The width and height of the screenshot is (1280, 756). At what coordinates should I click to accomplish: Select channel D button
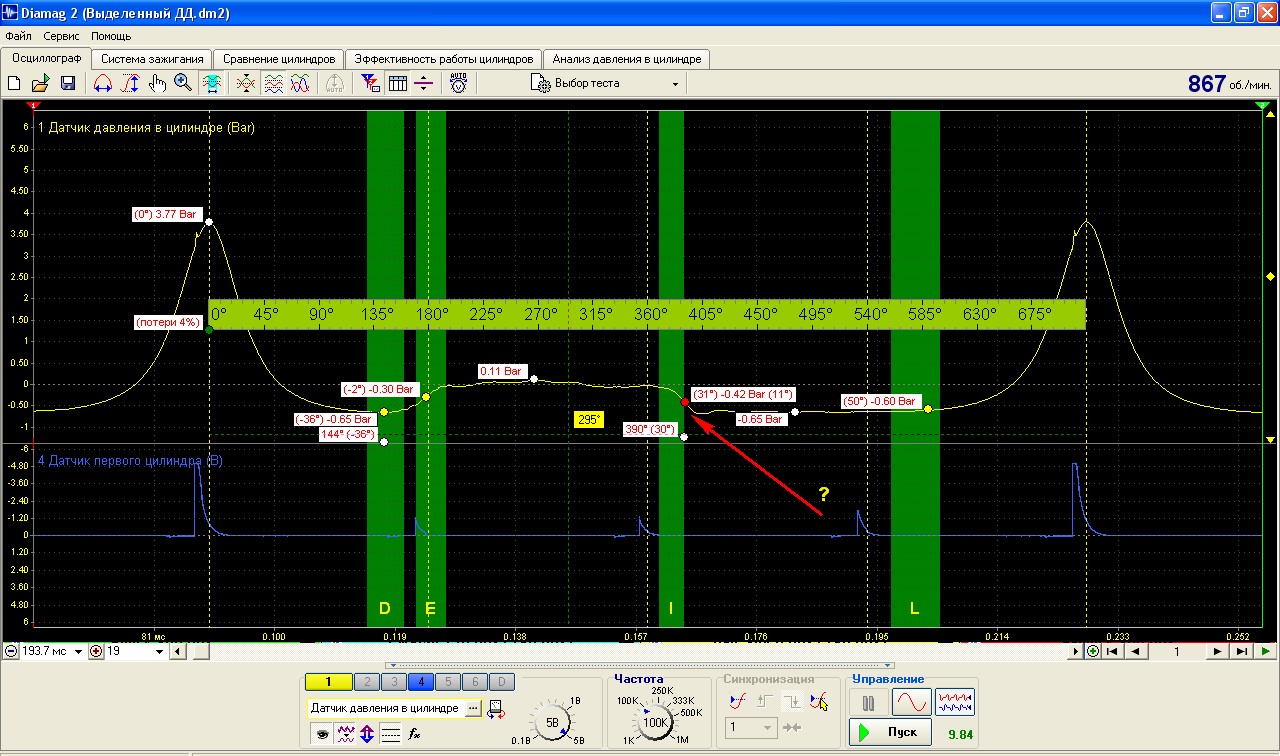502,682
